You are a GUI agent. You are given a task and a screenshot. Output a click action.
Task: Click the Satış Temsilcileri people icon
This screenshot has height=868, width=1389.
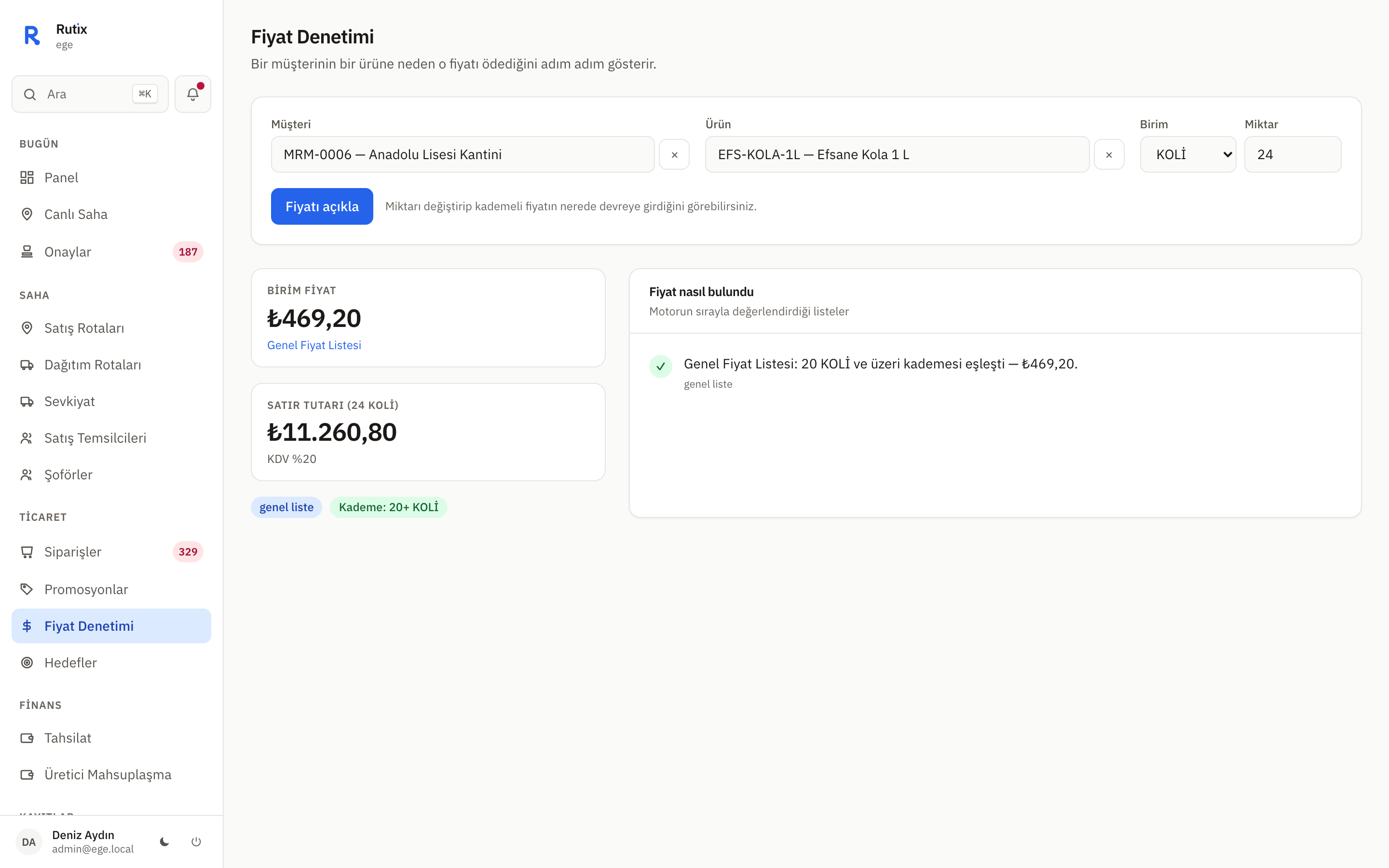tap(27, 438)
